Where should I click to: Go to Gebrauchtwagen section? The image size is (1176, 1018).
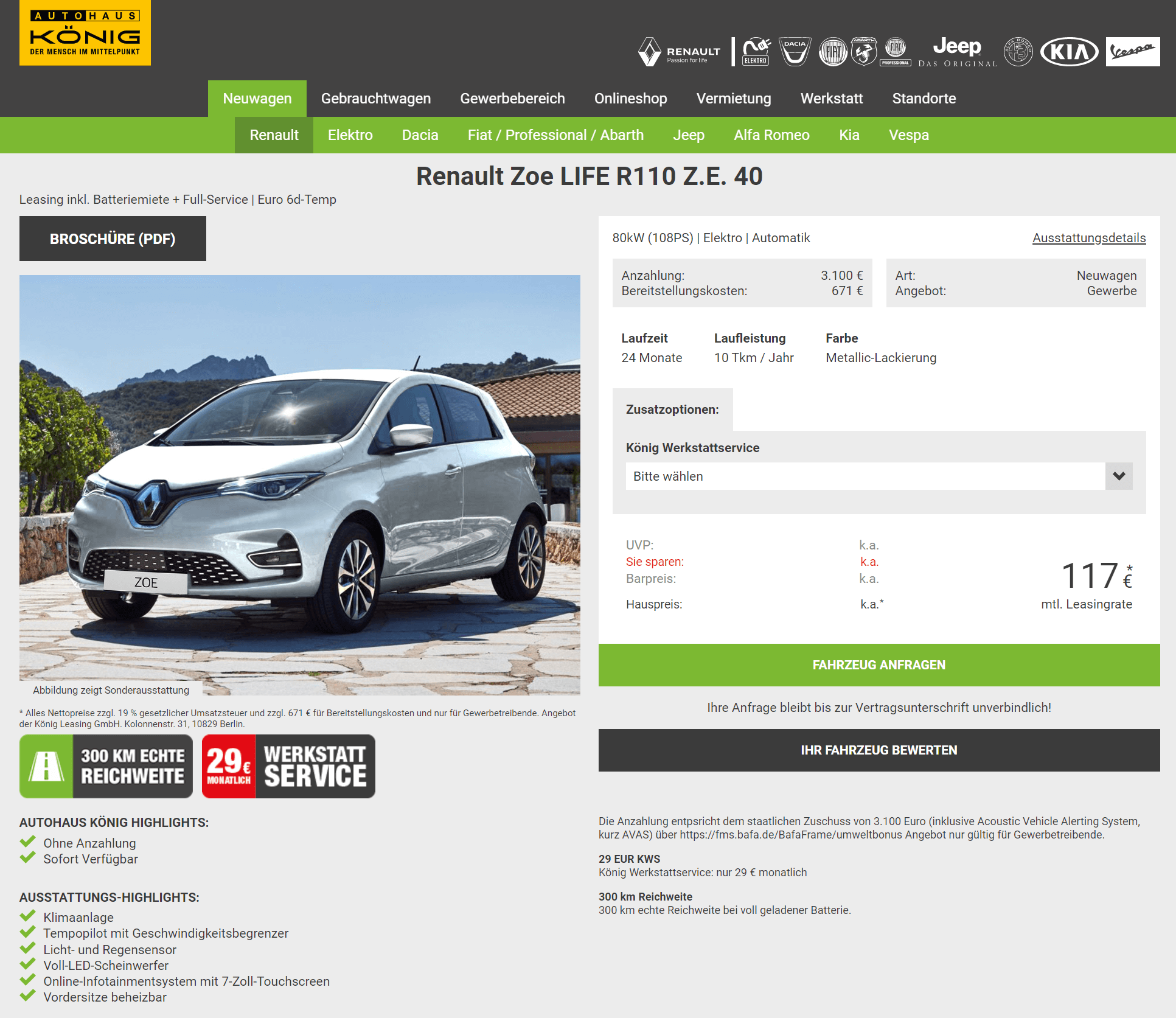point(376,99)
